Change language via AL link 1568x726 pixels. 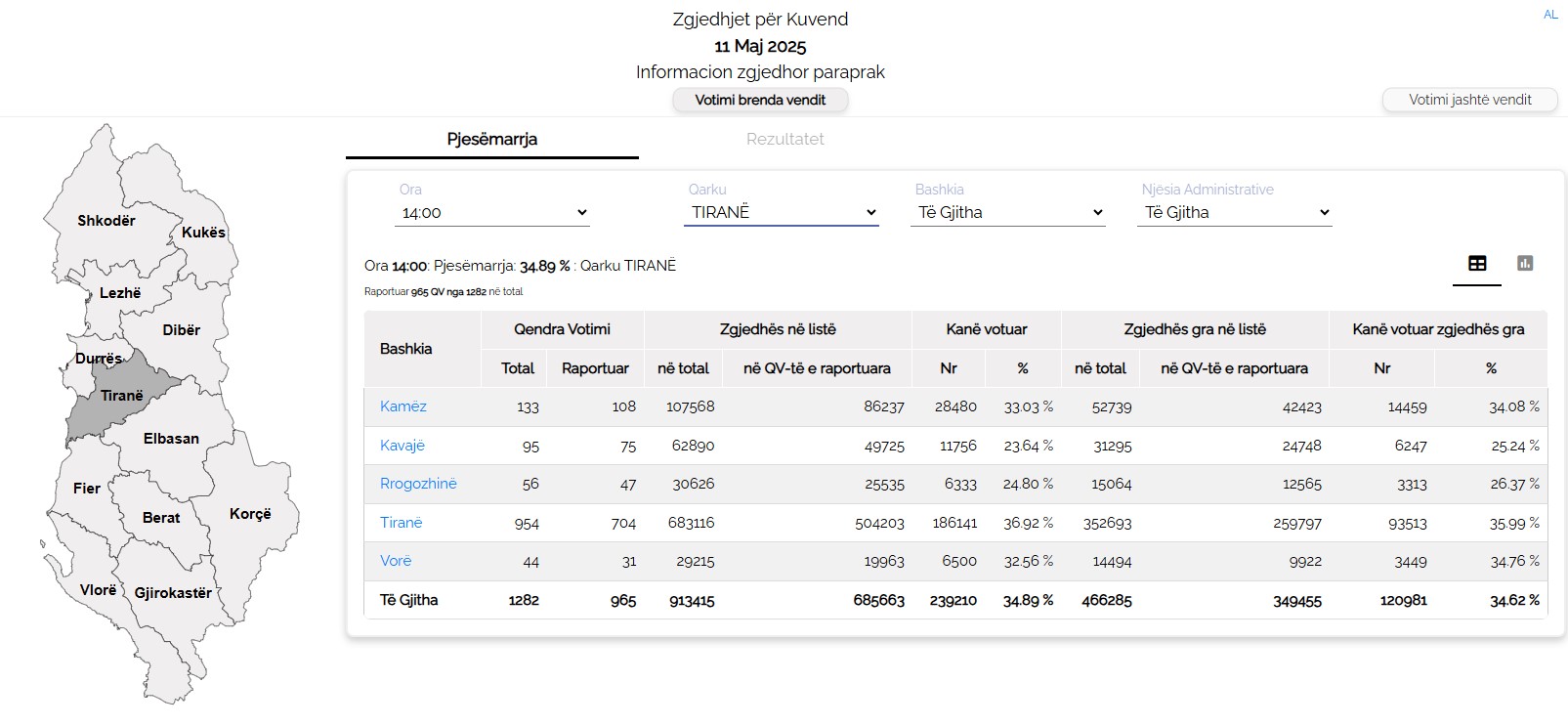1550,15
